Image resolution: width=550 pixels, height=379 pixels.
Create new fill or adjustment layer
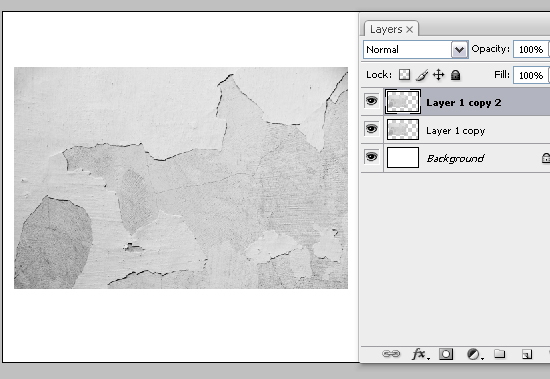[475, 354]
